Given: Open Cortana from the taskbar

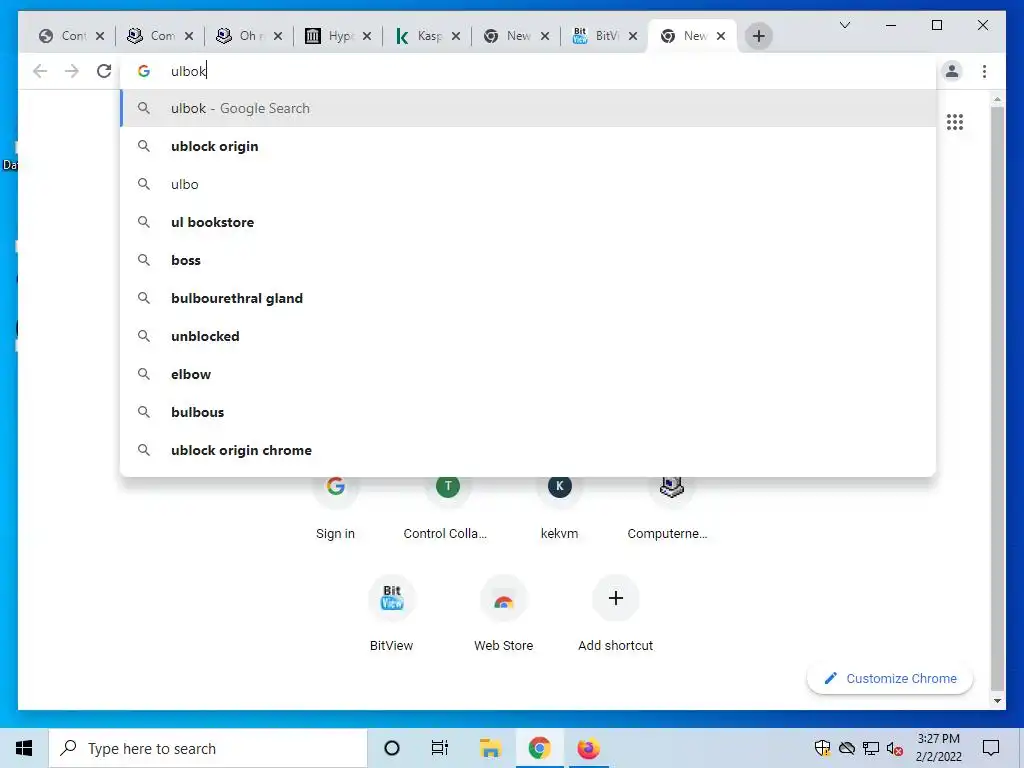Looking at the screenshot, I should tap(392, 748).
